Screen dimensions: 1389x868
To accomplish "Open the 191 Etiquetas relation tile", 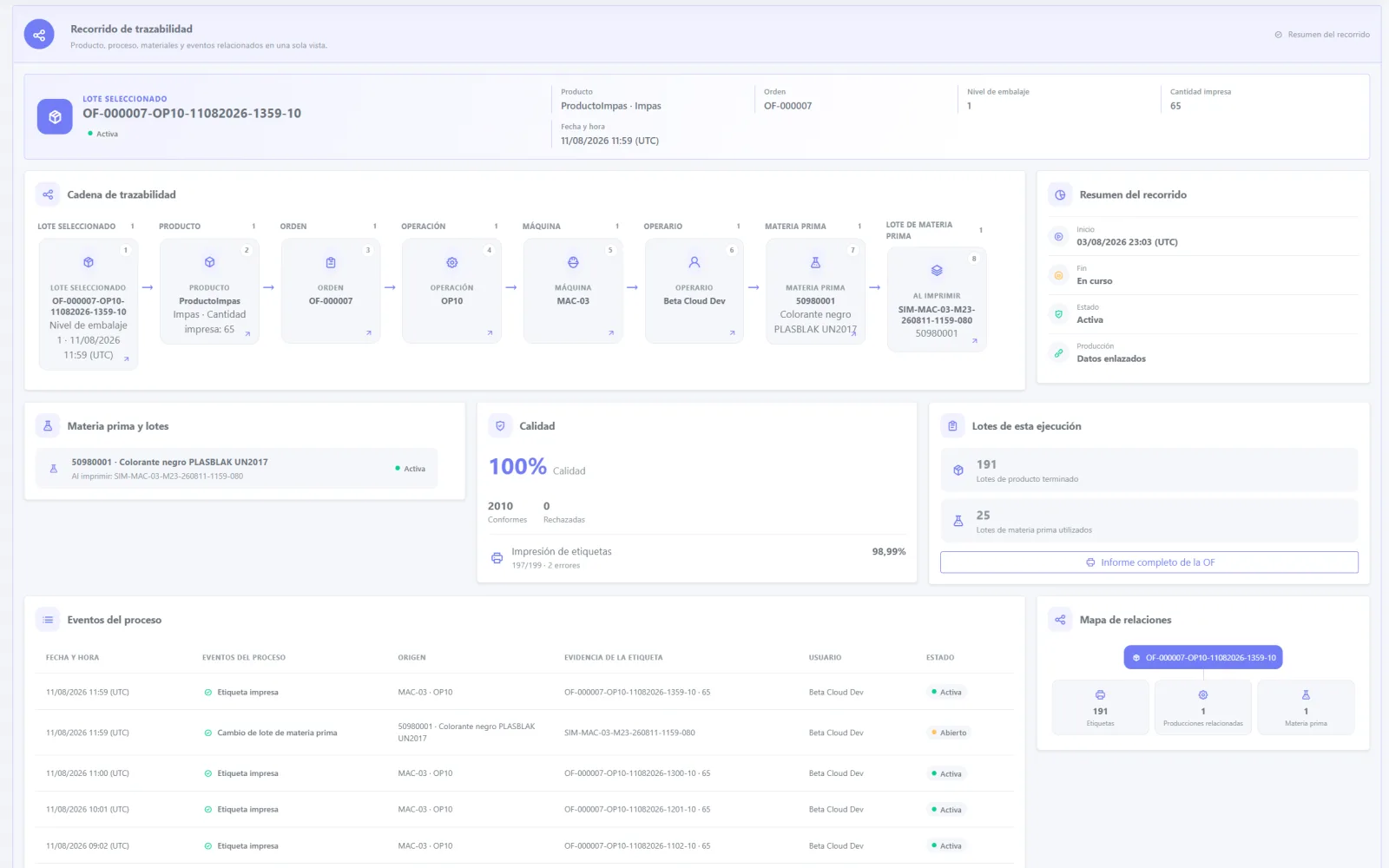I will [1100, 707].
